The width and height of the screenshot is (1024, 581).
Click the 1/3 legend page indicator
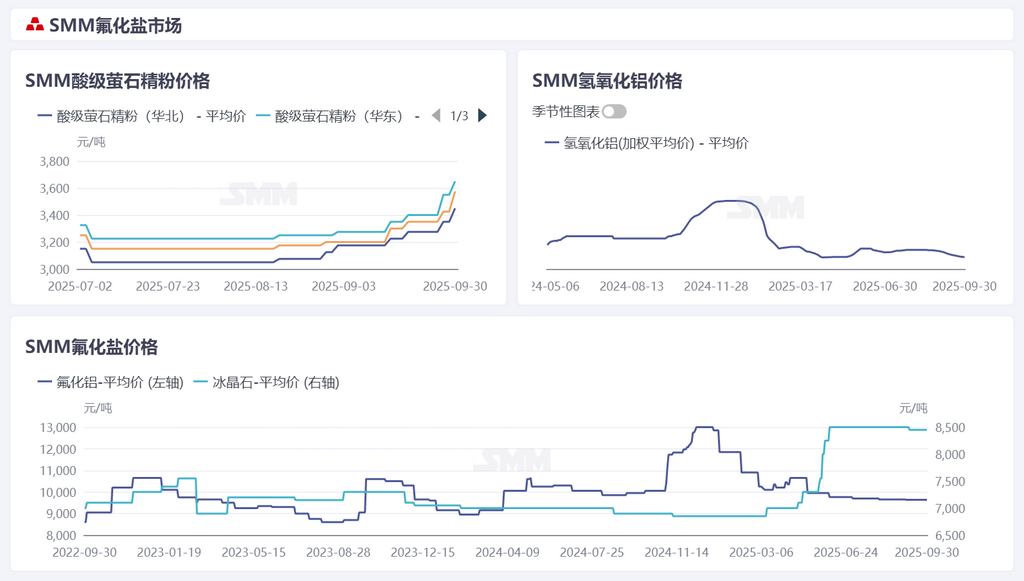tap(459, 116)
